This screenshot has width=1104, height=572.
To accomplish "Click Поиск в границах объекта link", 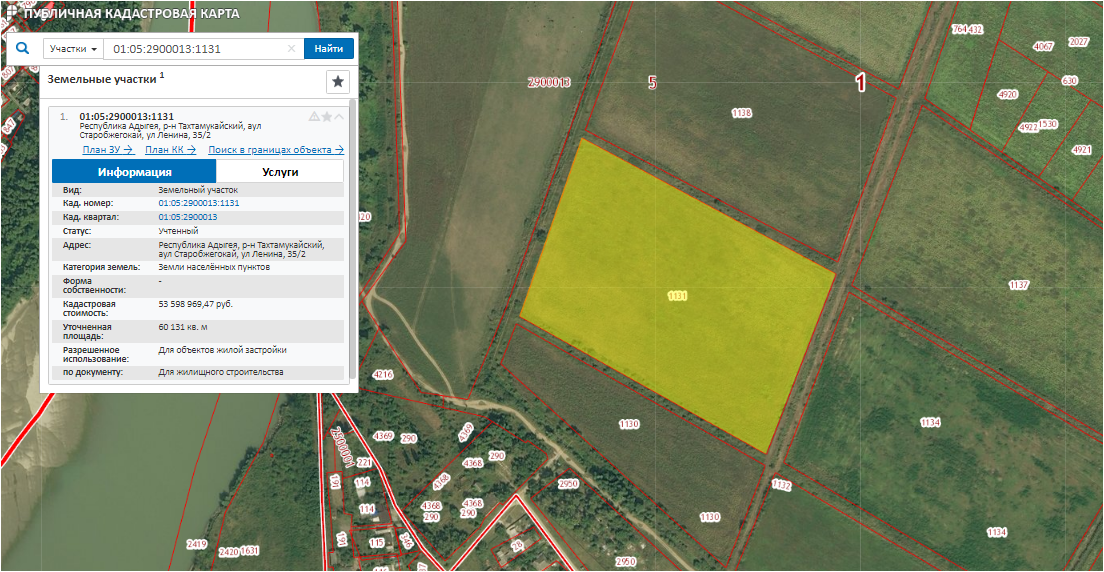I will (x=276, y=150).
